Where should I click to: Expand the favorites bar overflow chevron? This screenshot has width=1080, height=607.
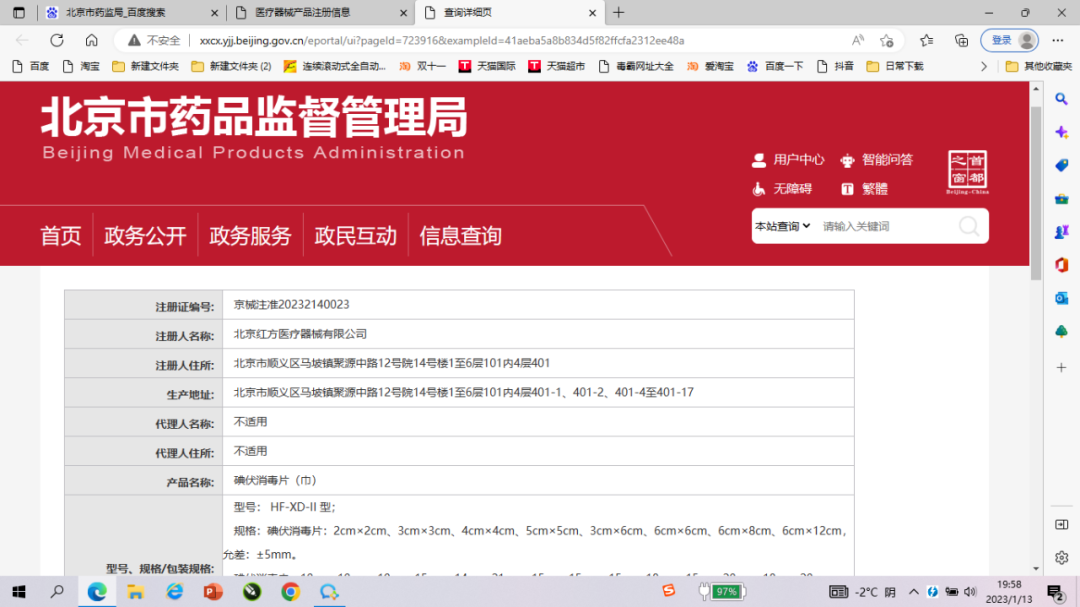point(984,66)
